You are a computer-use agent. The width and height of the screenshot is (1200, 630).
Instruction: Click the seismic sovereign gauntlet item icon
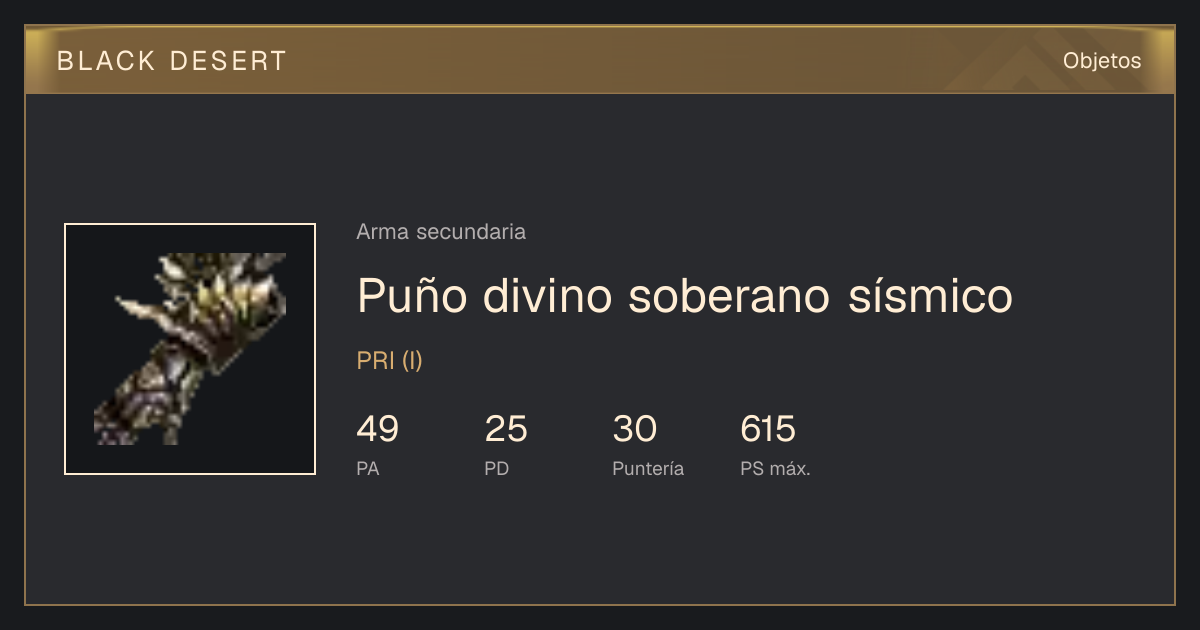tap(190, 349)
